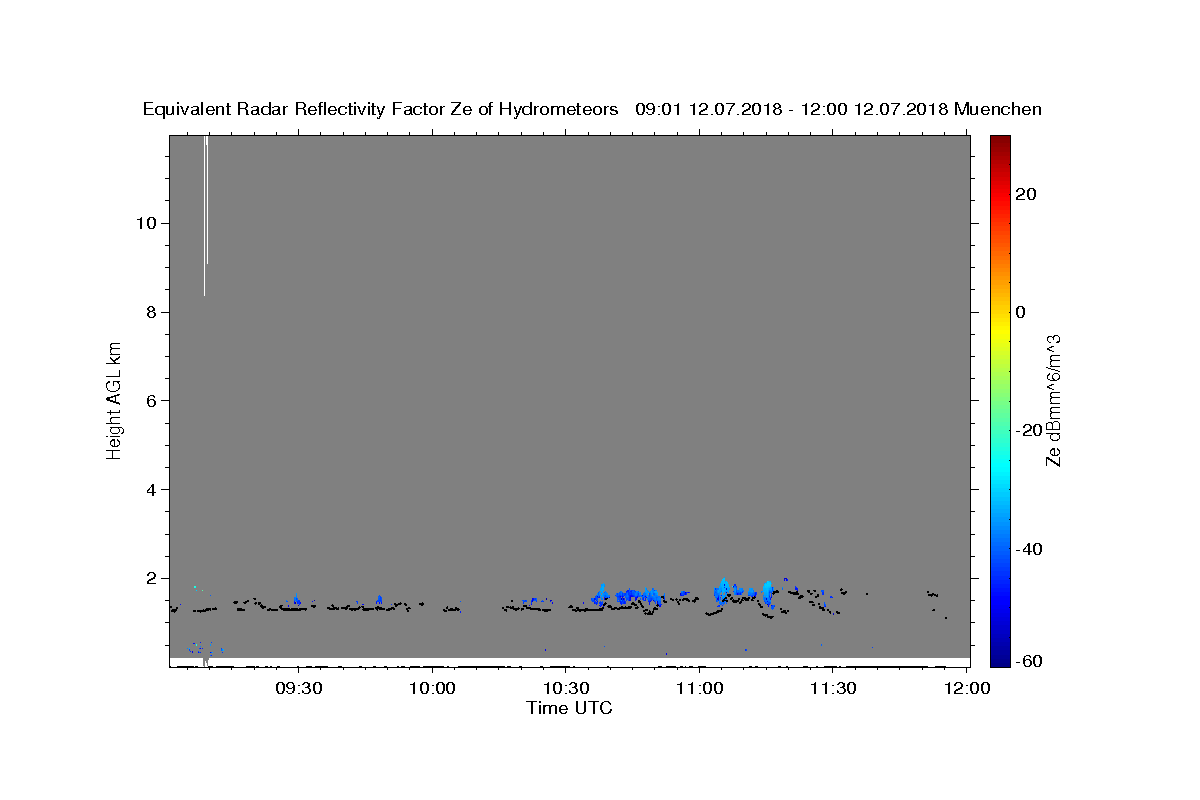Click the white vertical line near the plot's top-left
The width and height of the screenshot is (1200, 800).
click(x=205, y=215)
